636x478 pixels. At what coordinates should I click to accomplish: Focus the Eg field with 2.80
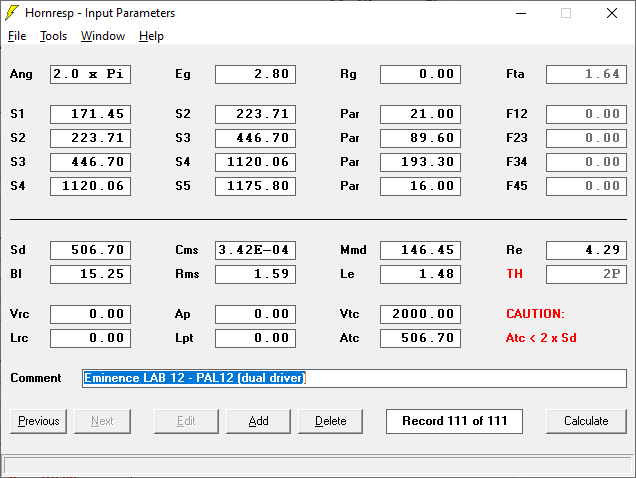256,74
